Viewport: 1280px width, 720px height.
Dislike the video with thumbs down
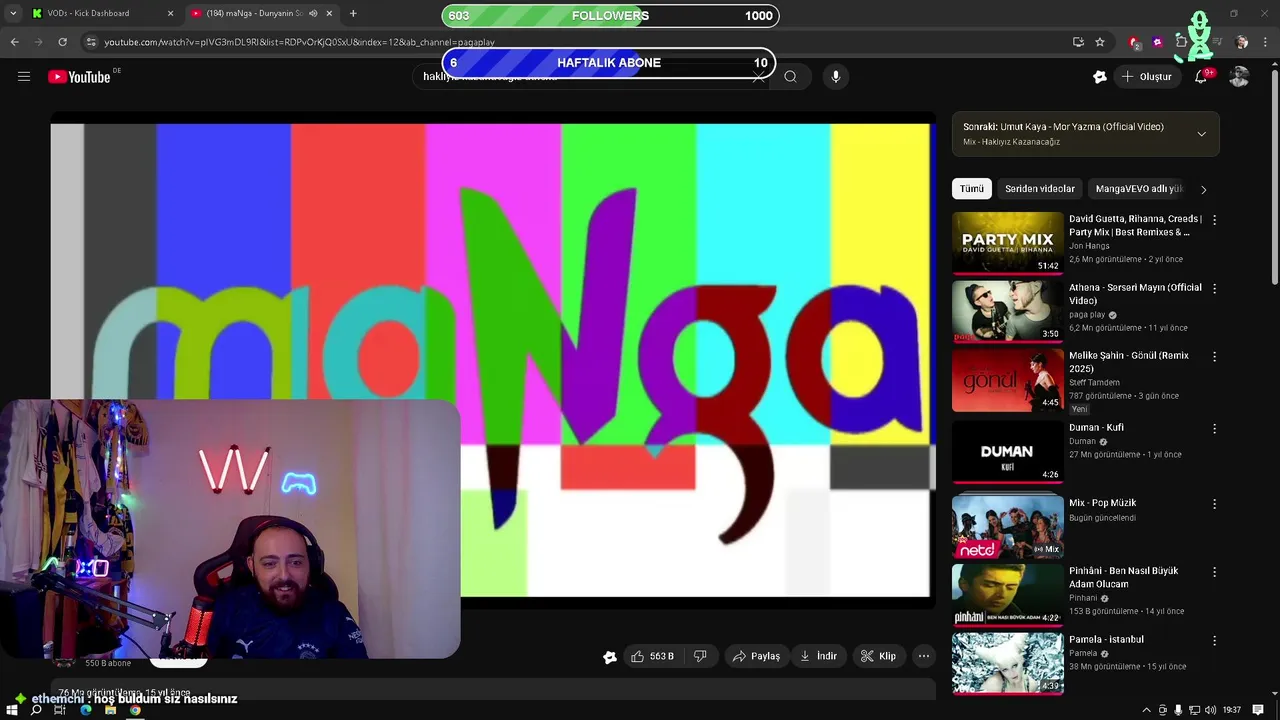coord(700,656)
